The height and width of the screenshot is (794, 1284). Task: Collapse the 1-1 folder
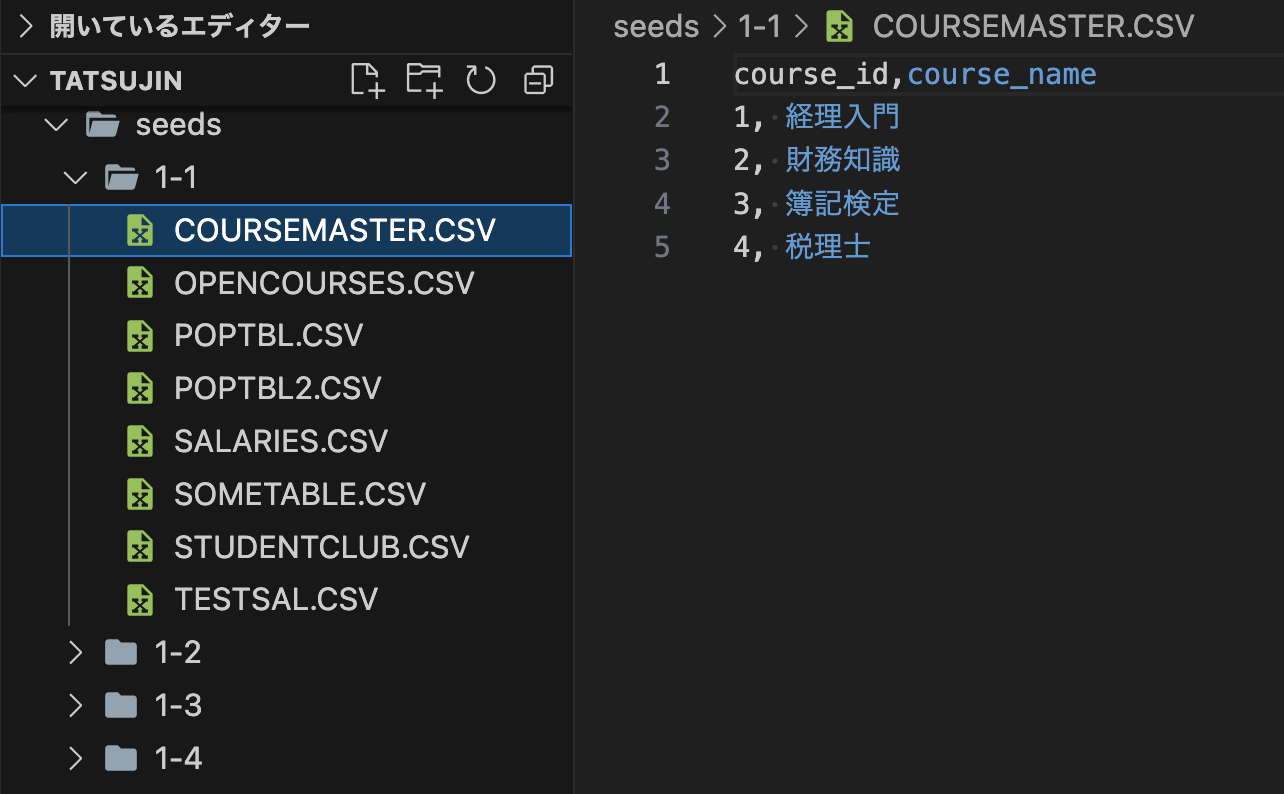75,177
